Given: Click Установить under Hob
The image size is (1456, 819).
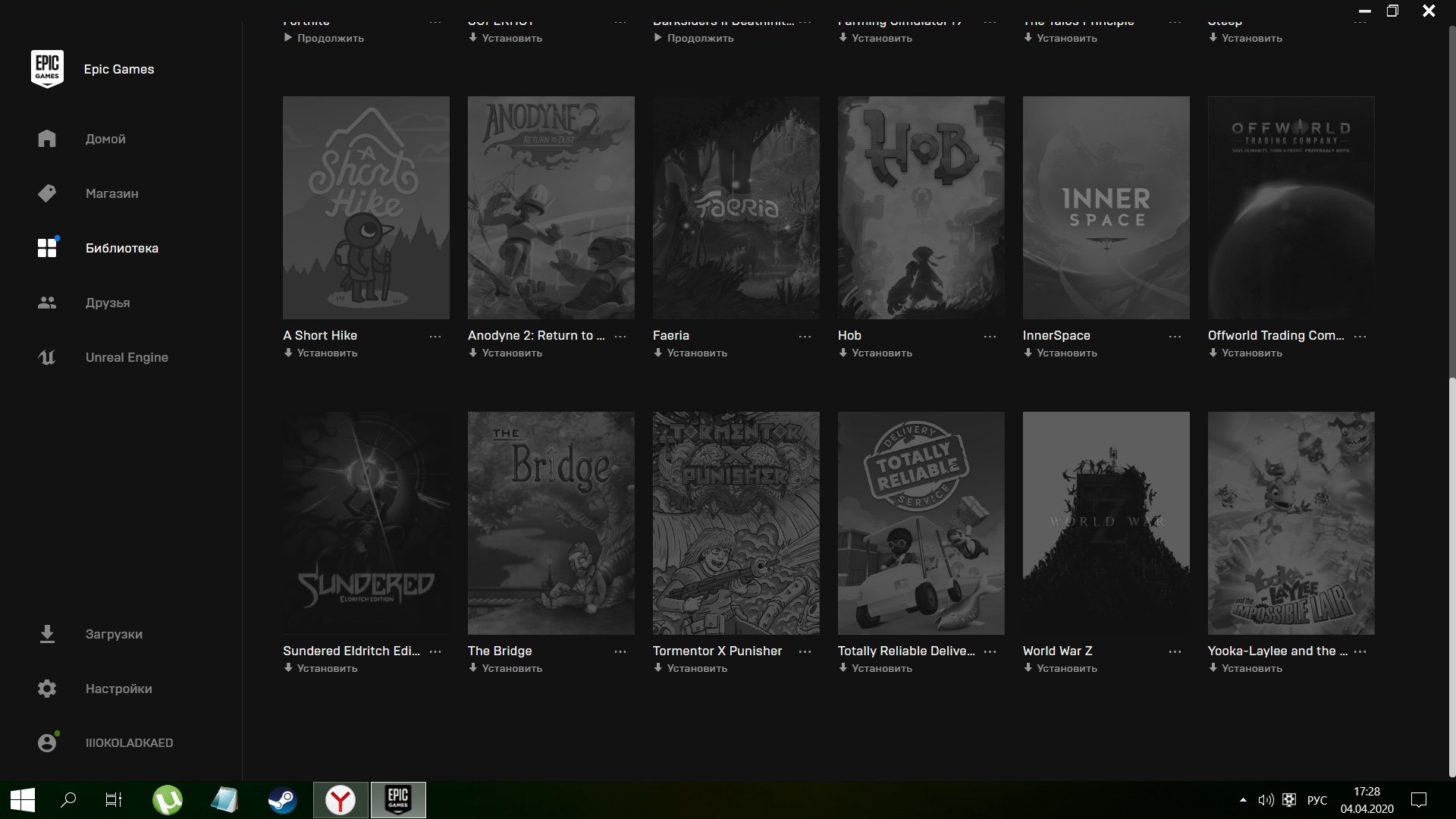Looking at the screenshot, I should click(x=875, y=353).
